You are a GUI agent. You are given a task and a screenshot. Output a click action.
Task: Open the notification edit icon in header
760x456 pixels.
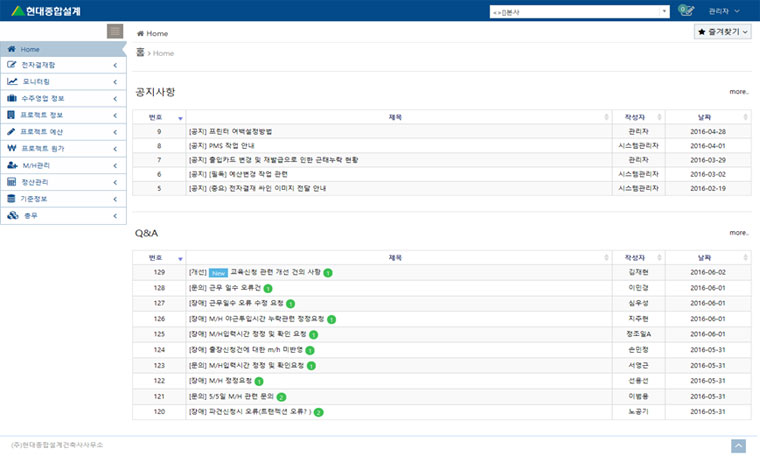[x=686, y=10]
